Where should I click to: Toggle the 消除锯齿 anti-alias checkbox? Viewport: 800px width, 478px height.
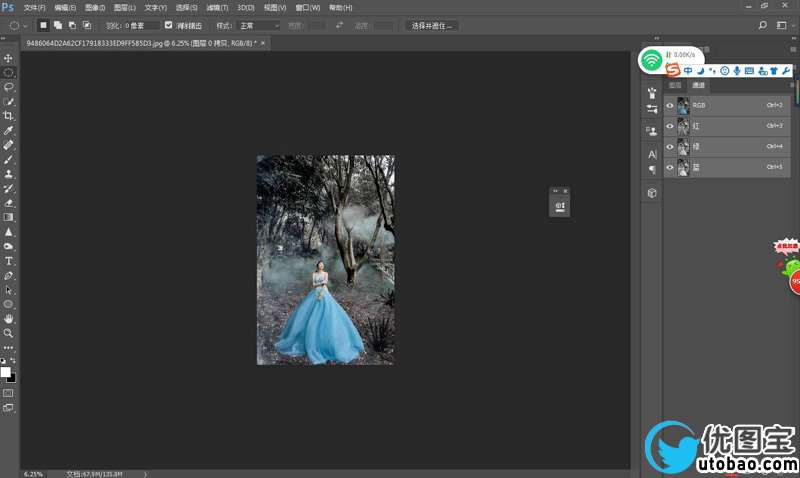point(168,25)
